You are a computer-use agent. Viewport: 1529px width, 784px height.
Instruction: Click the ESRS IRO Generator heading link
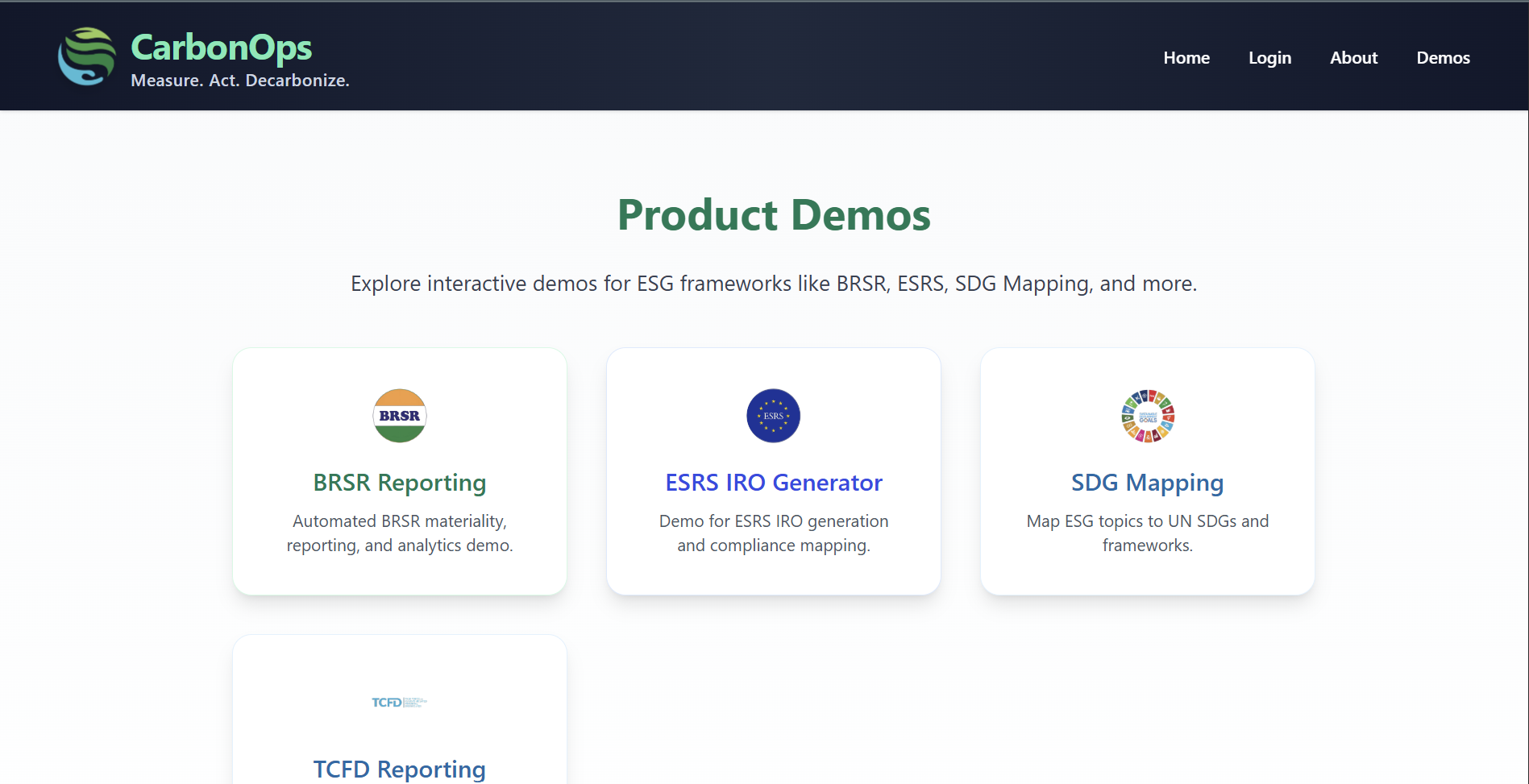(x=773, y=482)
